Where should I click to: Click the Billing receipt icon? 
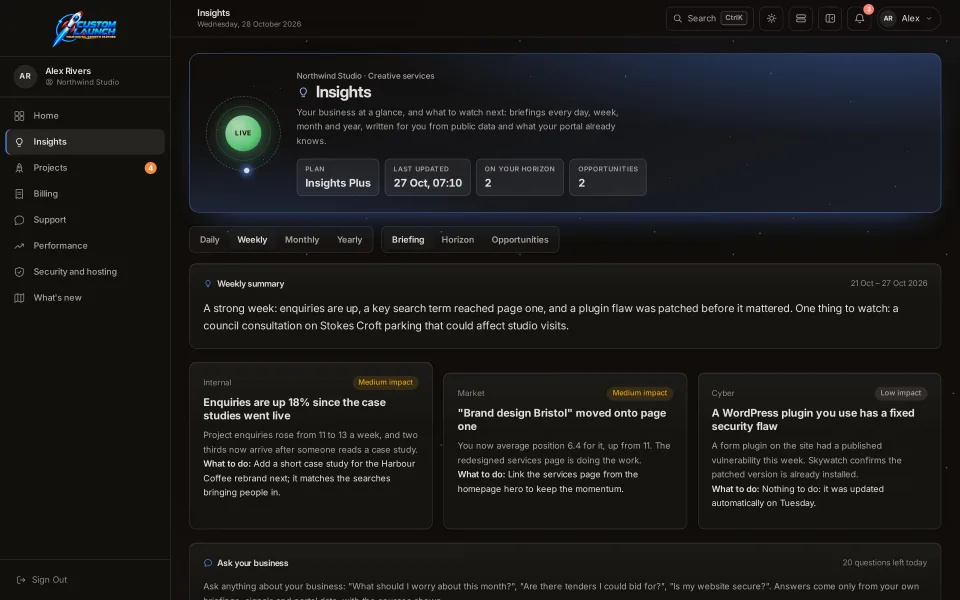20,194
